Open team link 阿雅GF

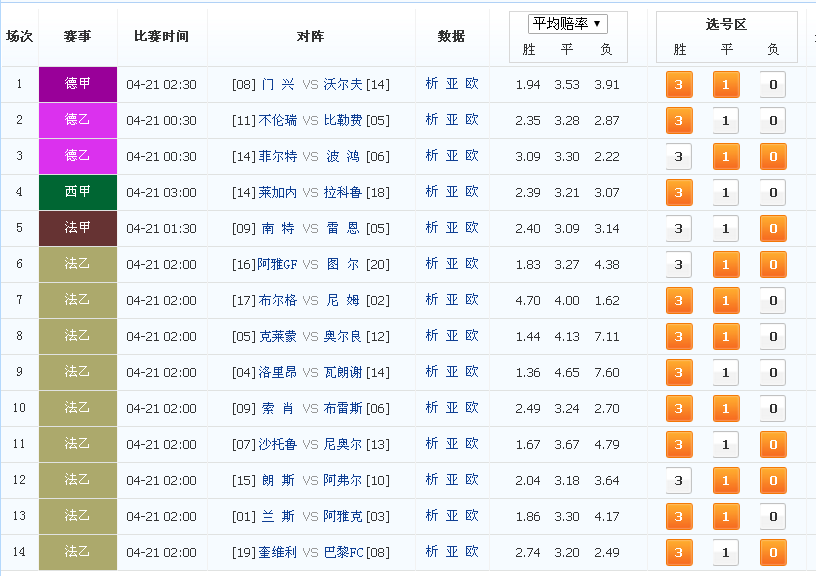(277, 264)
